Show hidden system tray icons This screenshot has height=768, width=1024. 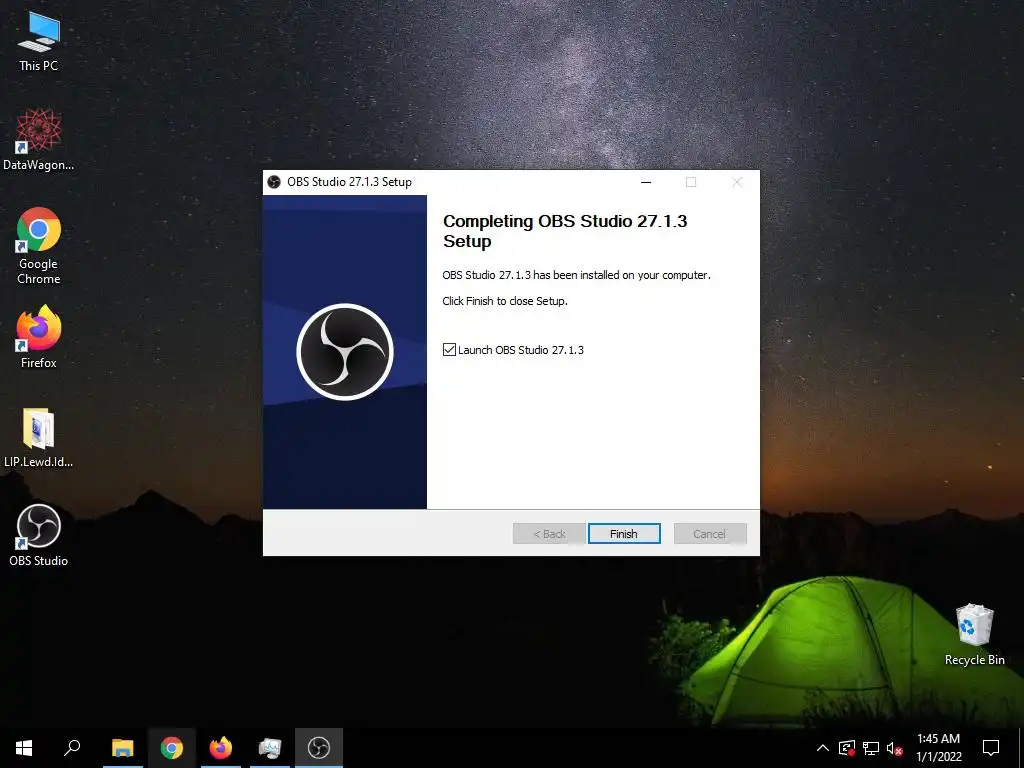tap(823, 748)
